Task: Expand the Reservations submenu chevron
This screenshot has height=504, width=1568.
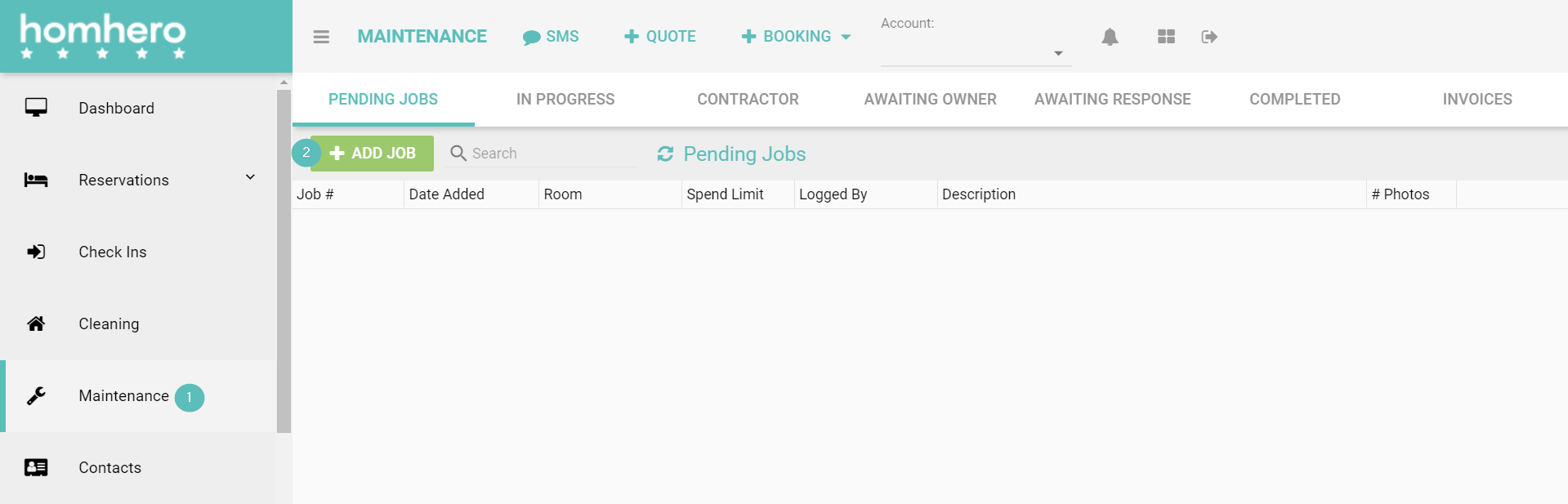Action: (x=250, y=177)
